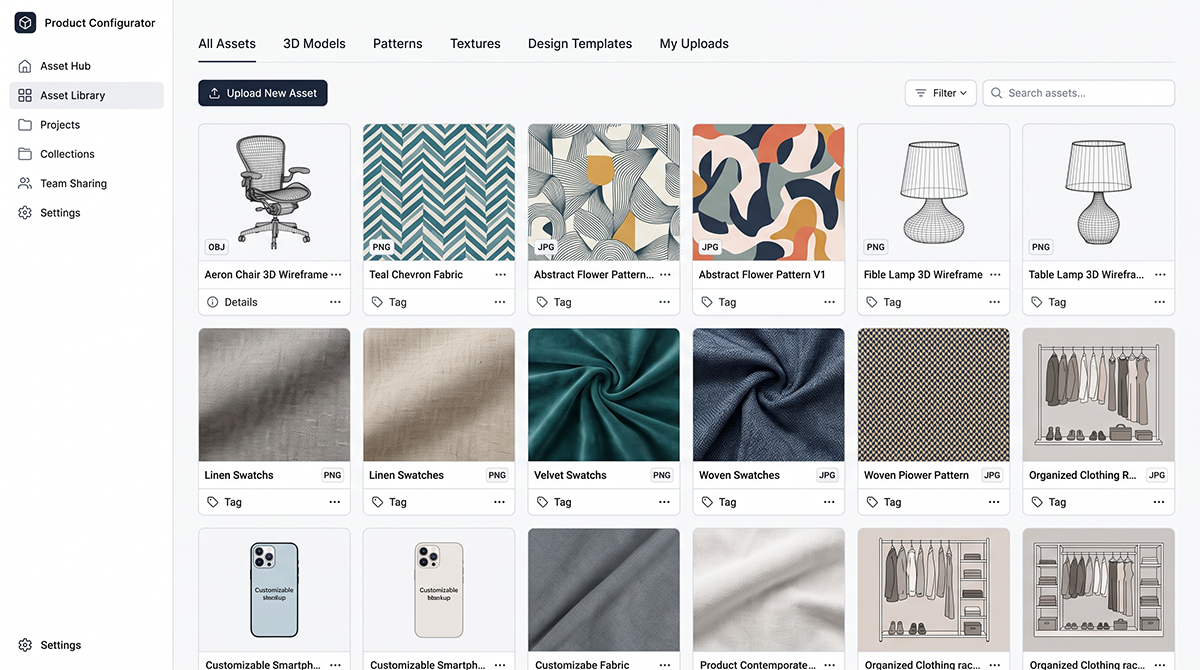Open more options beside Table Lamp 3D Wireframe title
Screen dimensions: 1200x670
point(1160,275)
